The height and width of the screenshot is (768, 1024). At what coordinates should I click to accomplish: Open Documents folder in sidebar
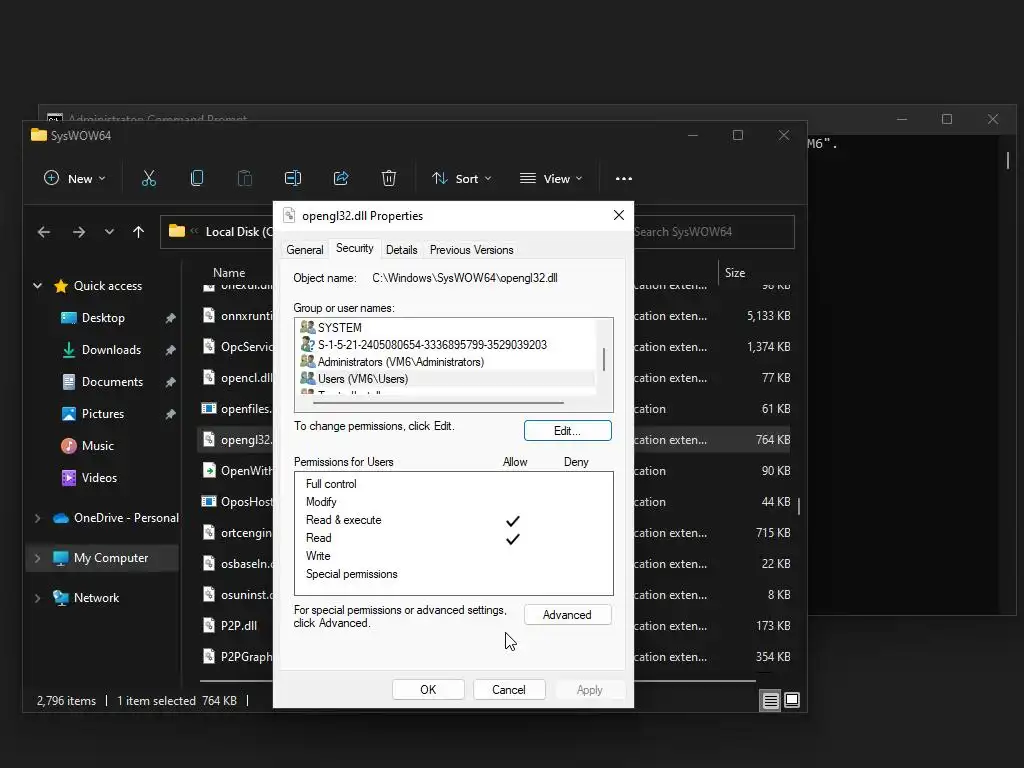pos(112,382)
